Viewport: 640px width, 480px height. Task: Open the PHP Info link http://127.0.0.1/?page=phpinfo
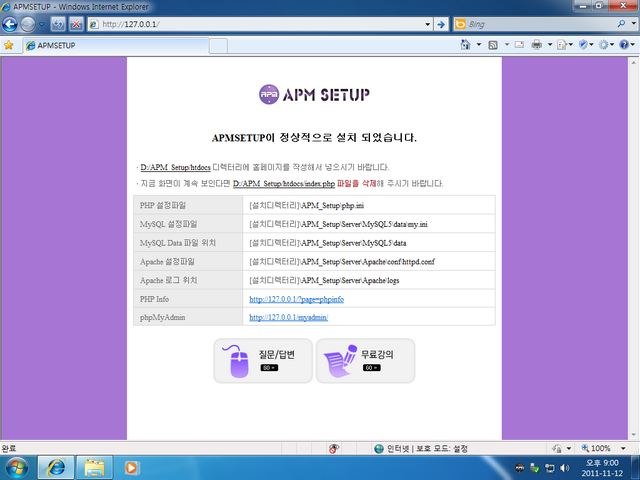tap(296, 299)
